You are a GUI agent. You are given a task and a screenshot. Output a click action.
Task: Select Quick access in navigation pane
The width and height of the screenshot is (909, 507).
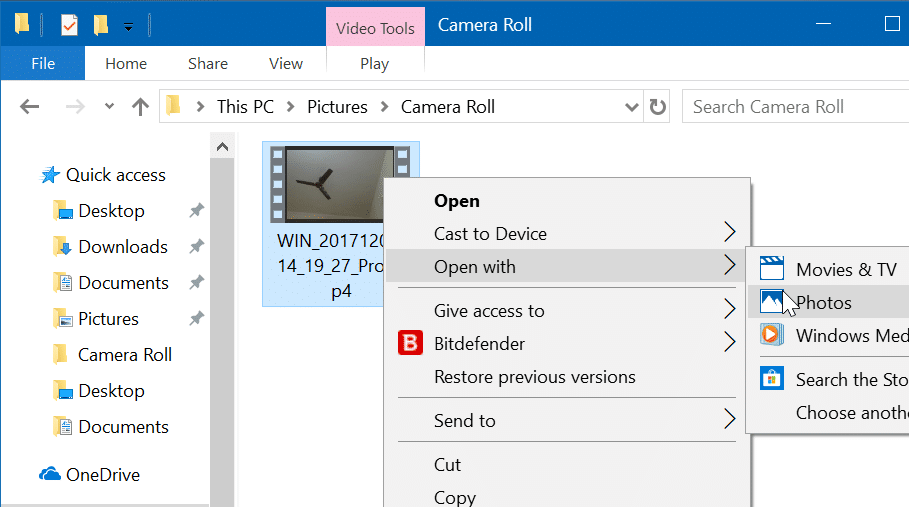pyautogui.click(x=115, y=174)
